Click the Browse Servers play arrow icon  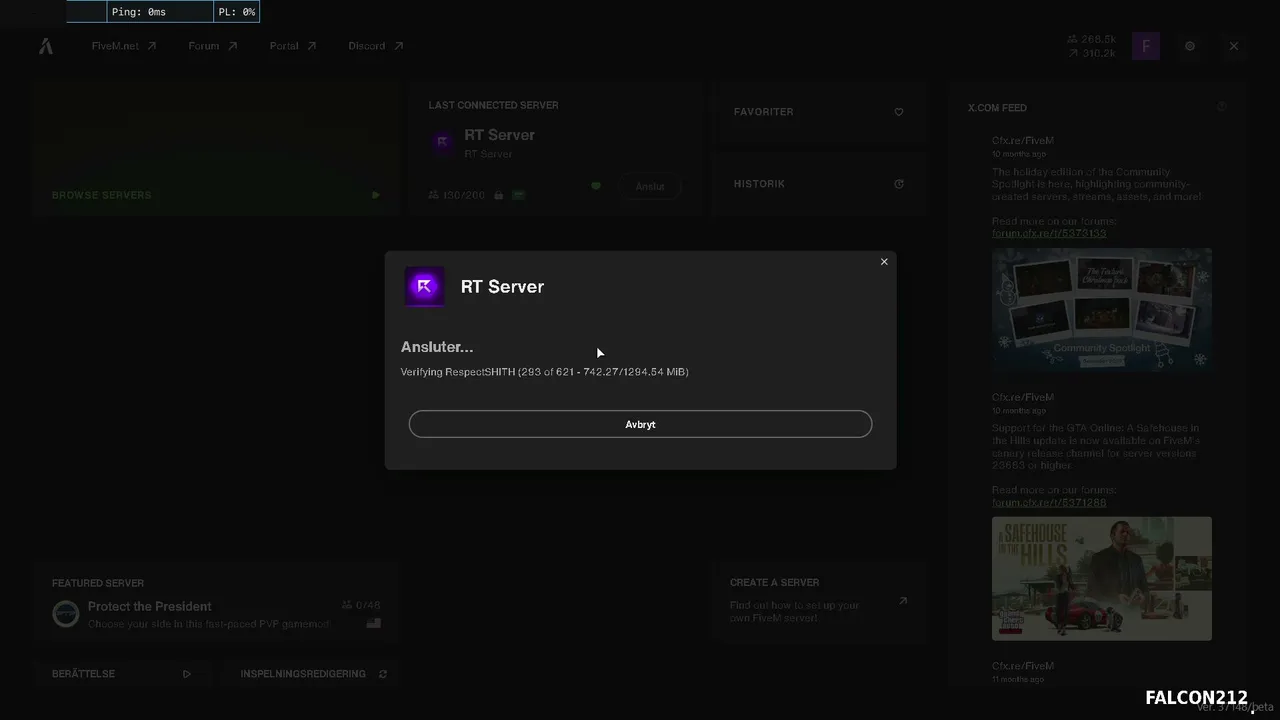[376, 195]
